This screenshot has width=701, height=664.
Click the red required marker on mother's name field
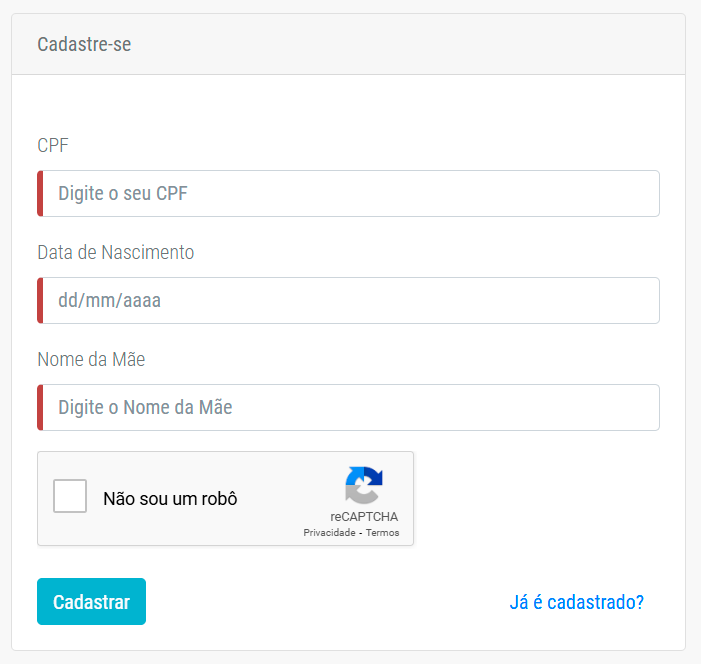[x=40, y=407]
